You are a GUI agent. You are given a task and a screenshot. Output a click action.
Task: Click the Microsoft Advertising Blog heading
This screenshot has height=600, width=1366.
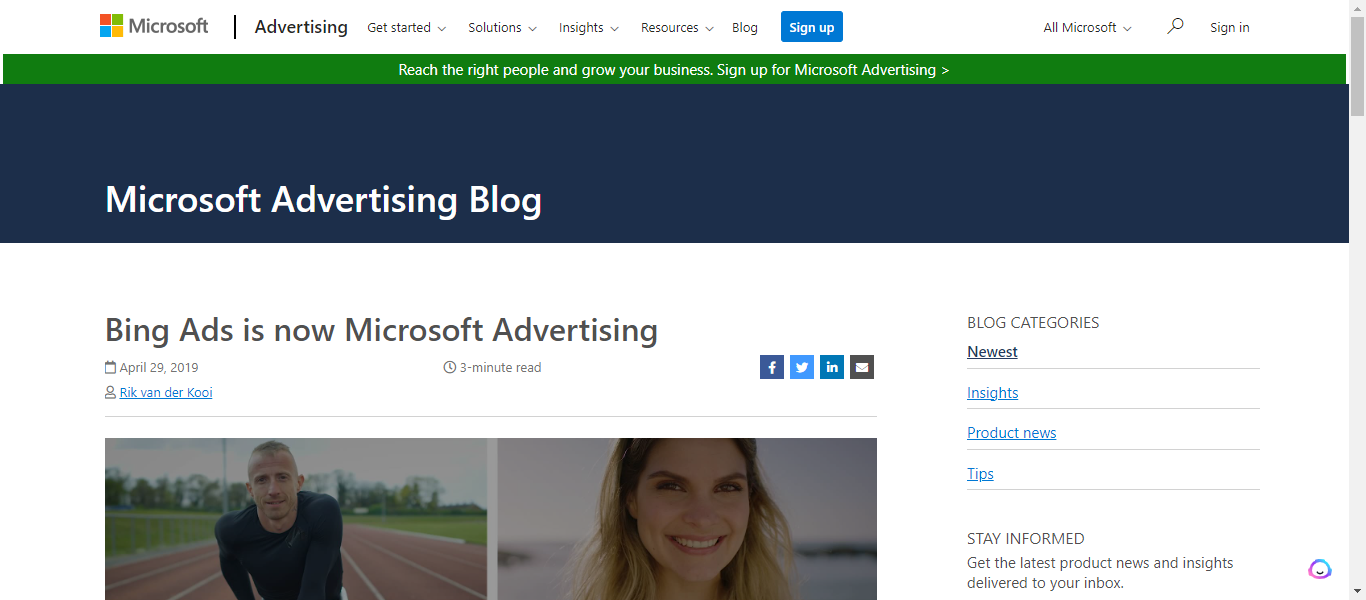tap(323, 200)
